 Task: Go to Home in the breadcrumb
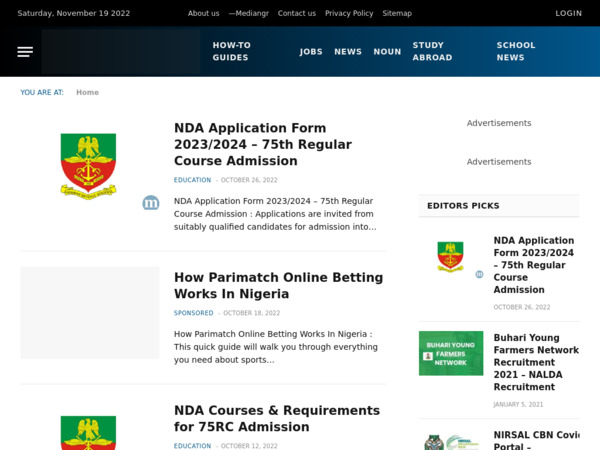coord(87,92)
